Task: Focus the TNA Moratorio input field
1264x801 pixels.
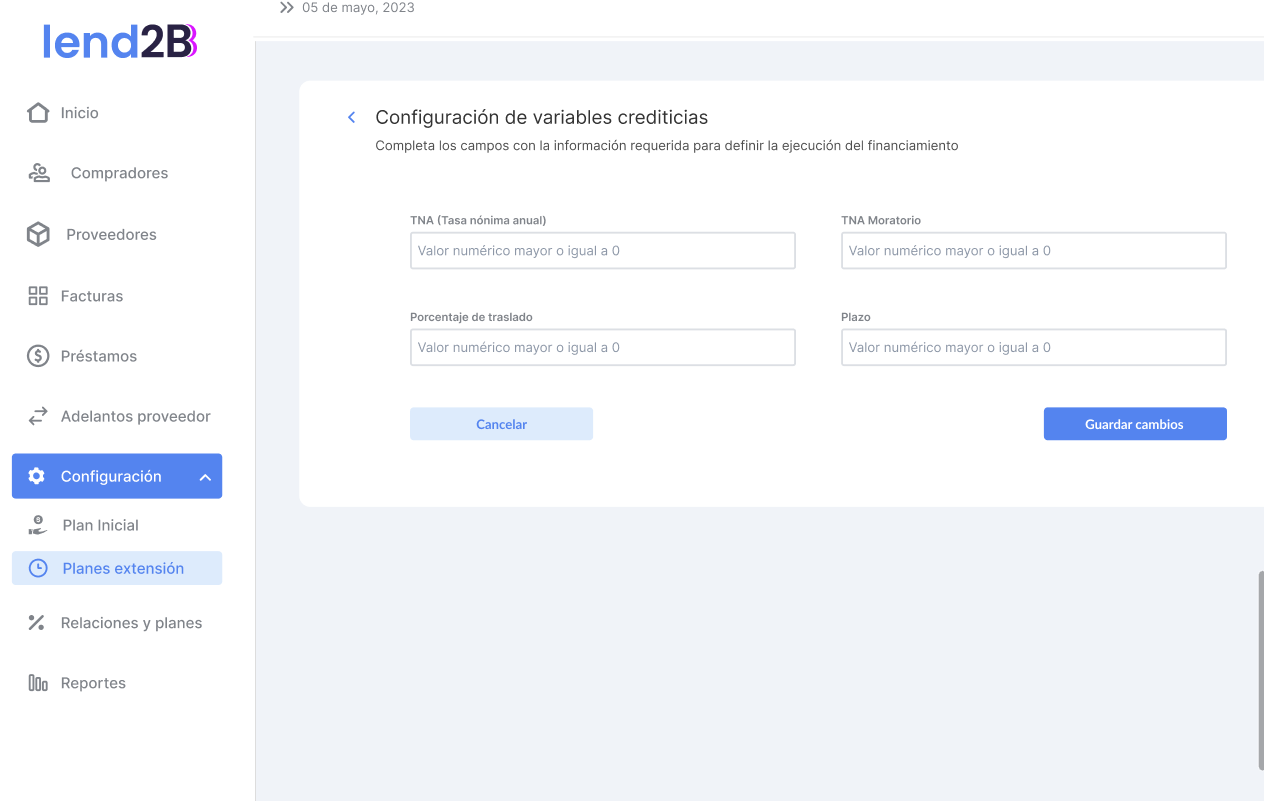Action: click(x=1033, y=251)
